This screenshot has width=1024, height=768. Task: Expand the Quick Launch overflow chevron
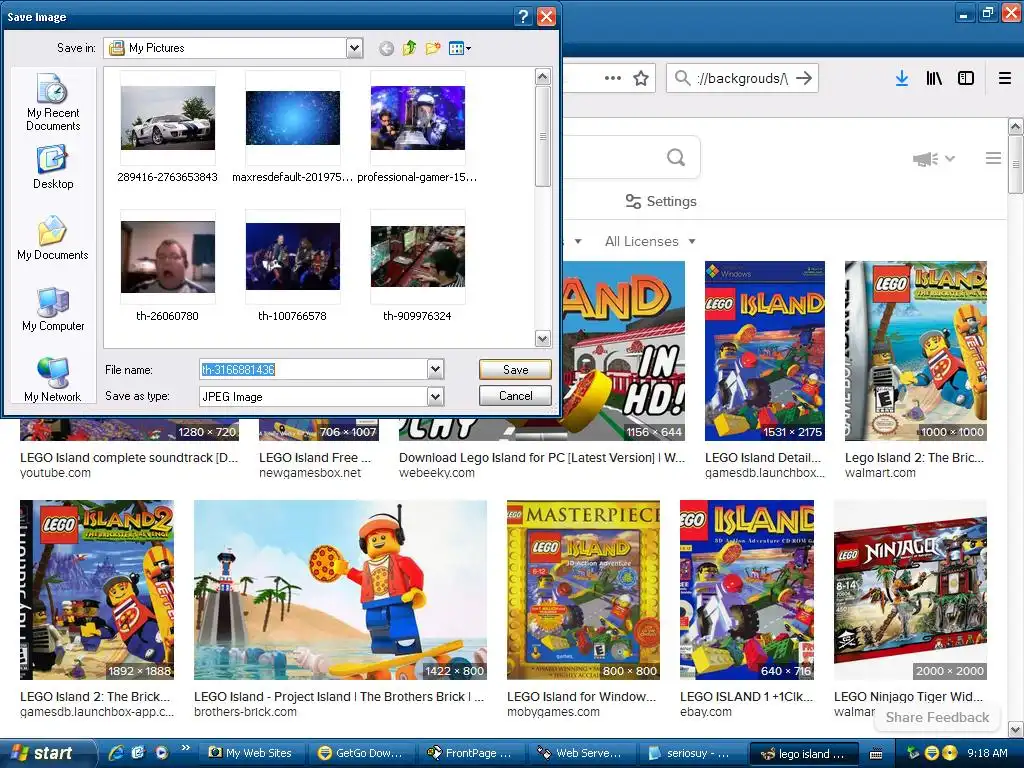[185, 748]
